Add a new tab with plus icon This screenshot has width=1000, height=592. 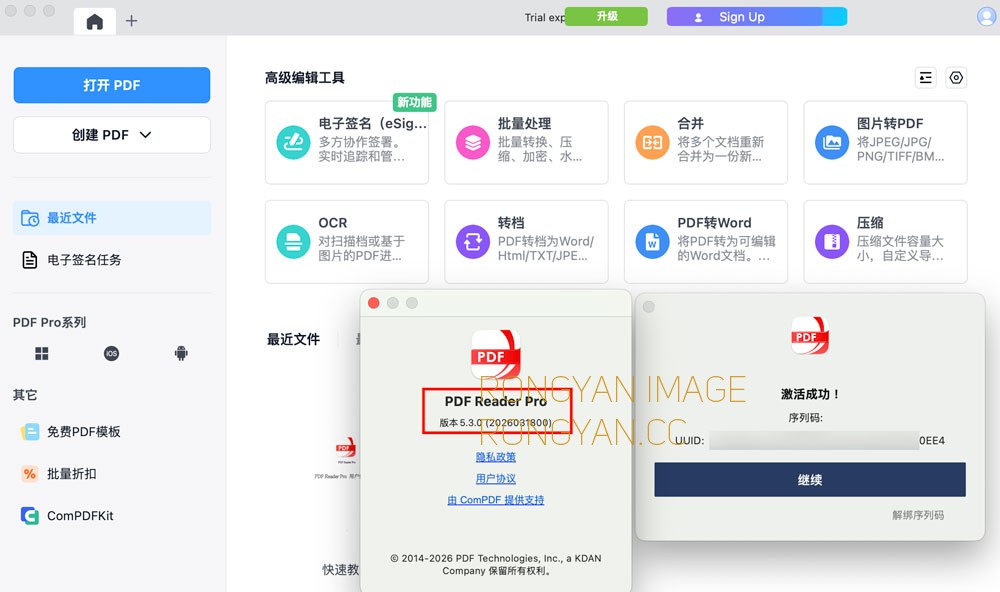131,21
